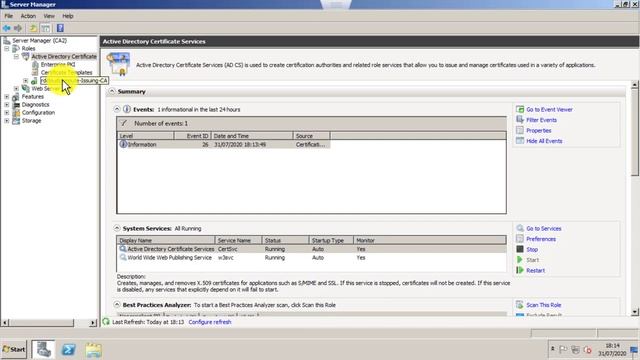Click the Restart service green icon
The width and height of the screenshot is (640, 360).
520,270
